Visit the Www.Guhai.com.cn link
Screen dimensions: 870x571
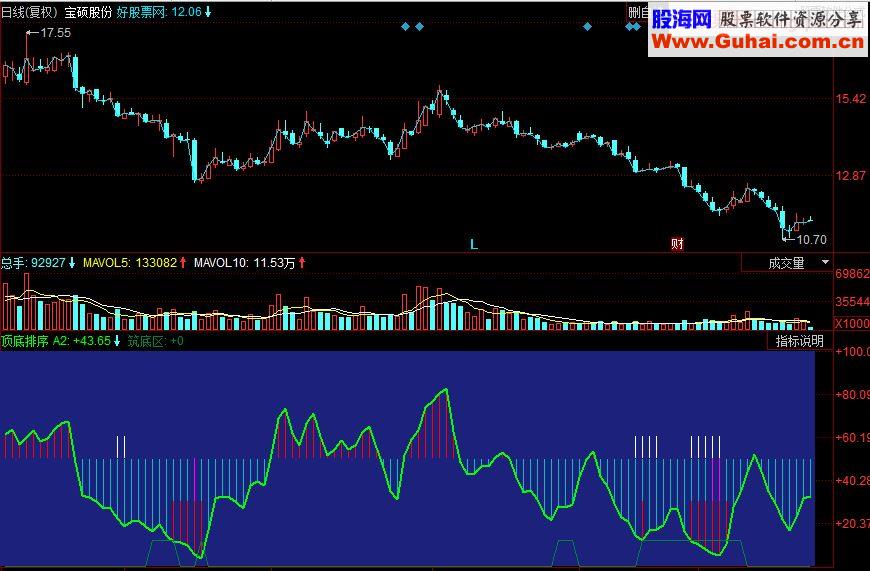pos(757,42)
